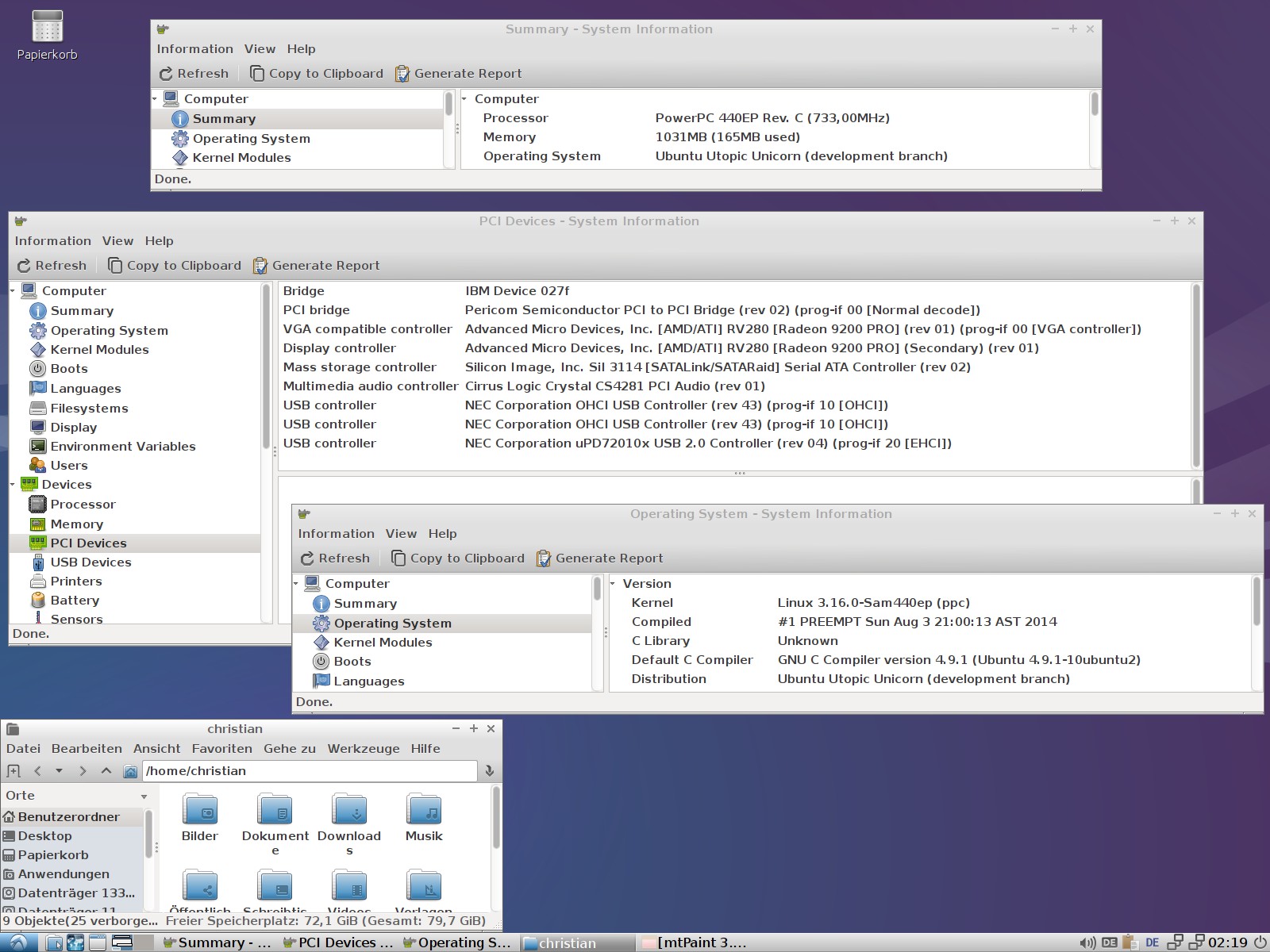
Task: Open the View menu in the PCI Devices window
Action: pyautogui.click(x=117, y=241)
